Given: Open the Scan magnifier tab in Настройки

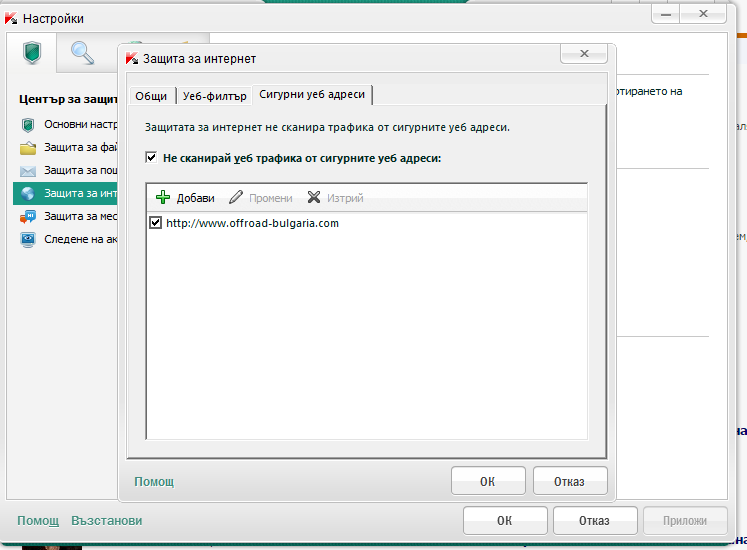Looking at the screenshot, I should click(82, 52).
